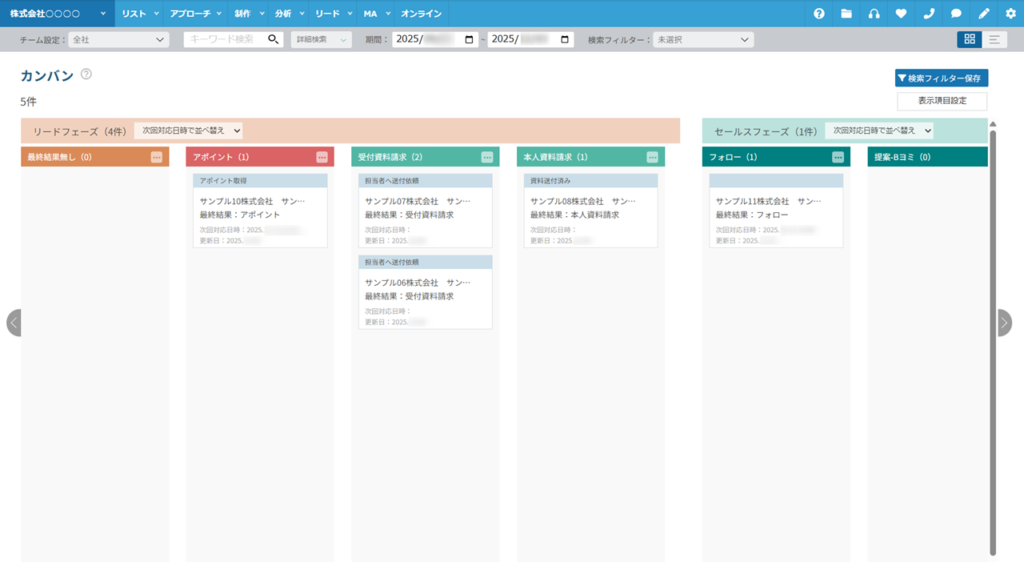
Task: Open リードフェーズ sort order dropdown
Action: [x=189, y=131]
